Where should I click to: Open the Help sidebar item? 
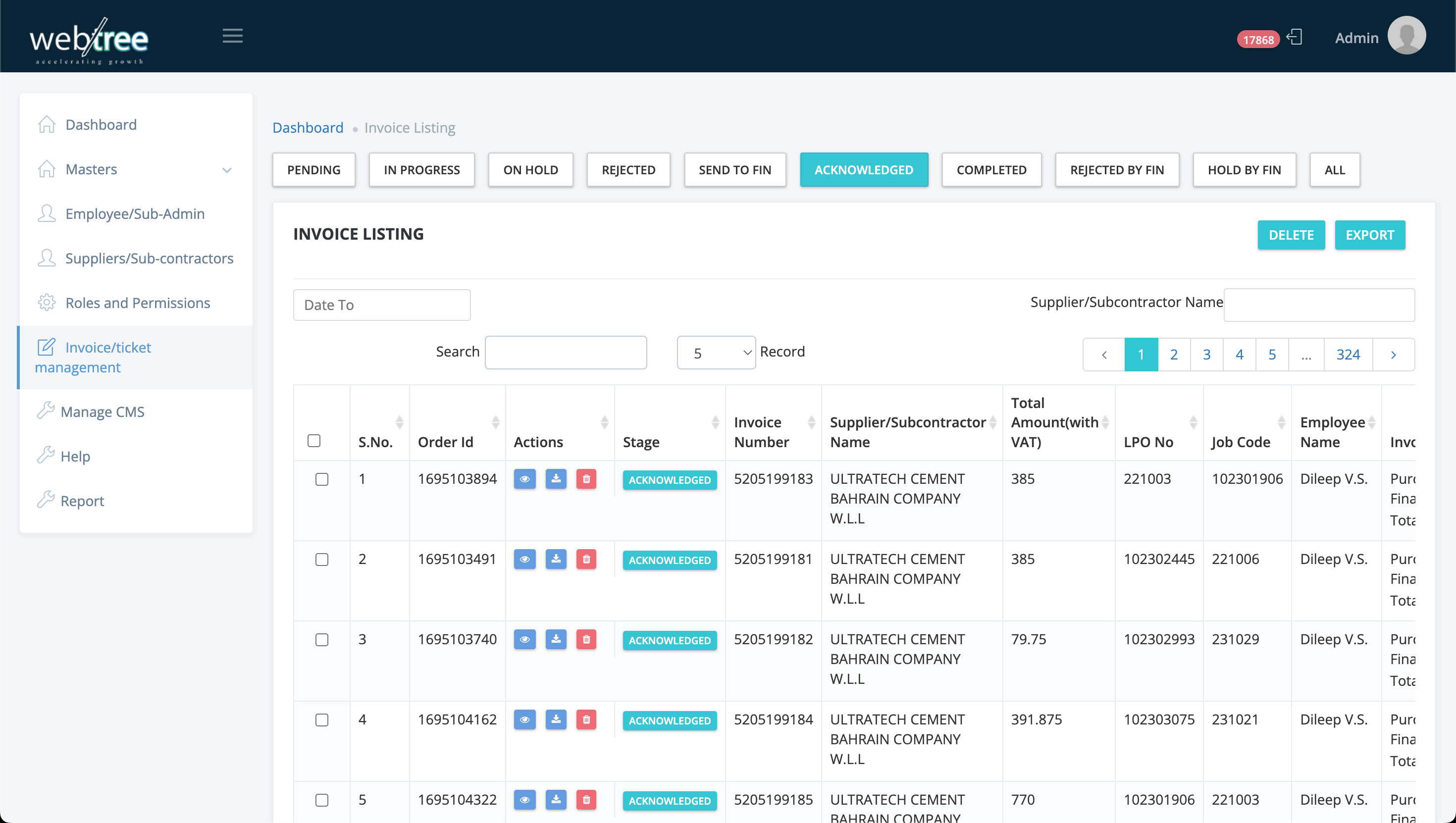(136, 457)
